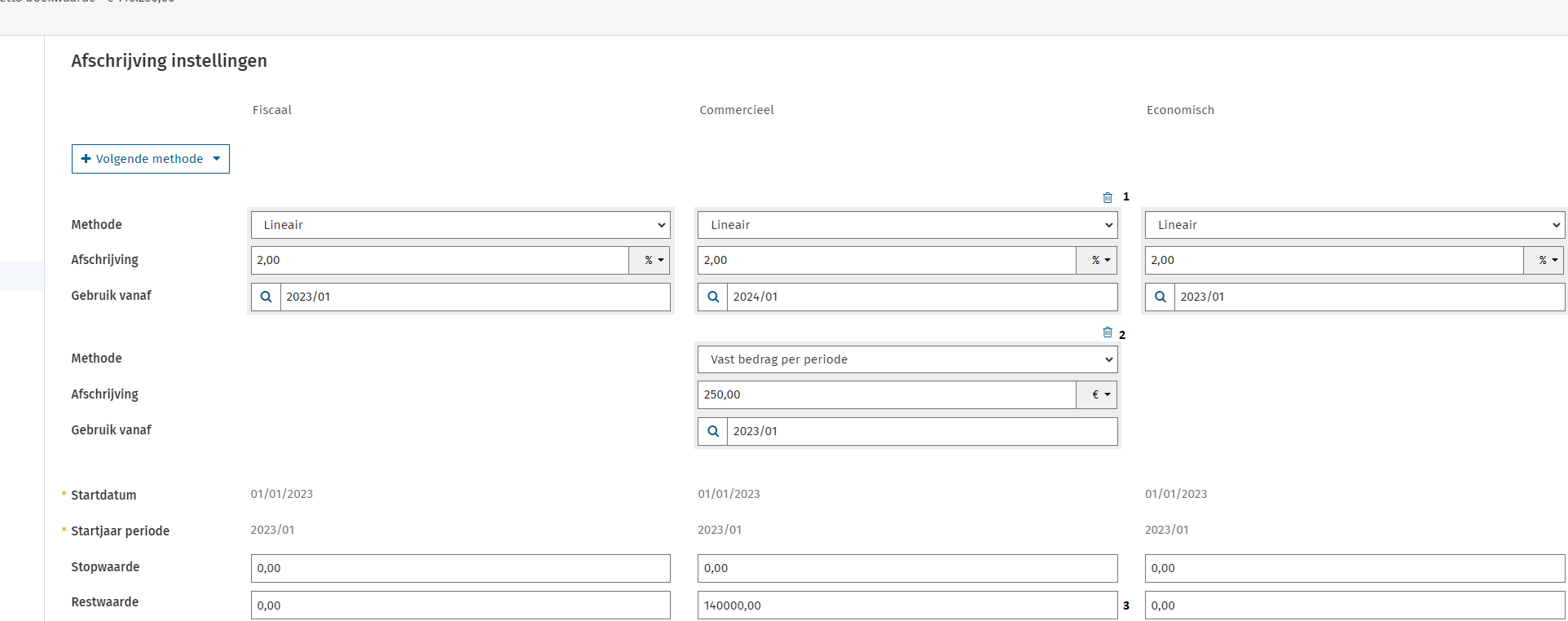
Task: Open period search for Vast bedrag 2023/01 field
Action: point(713,431)
